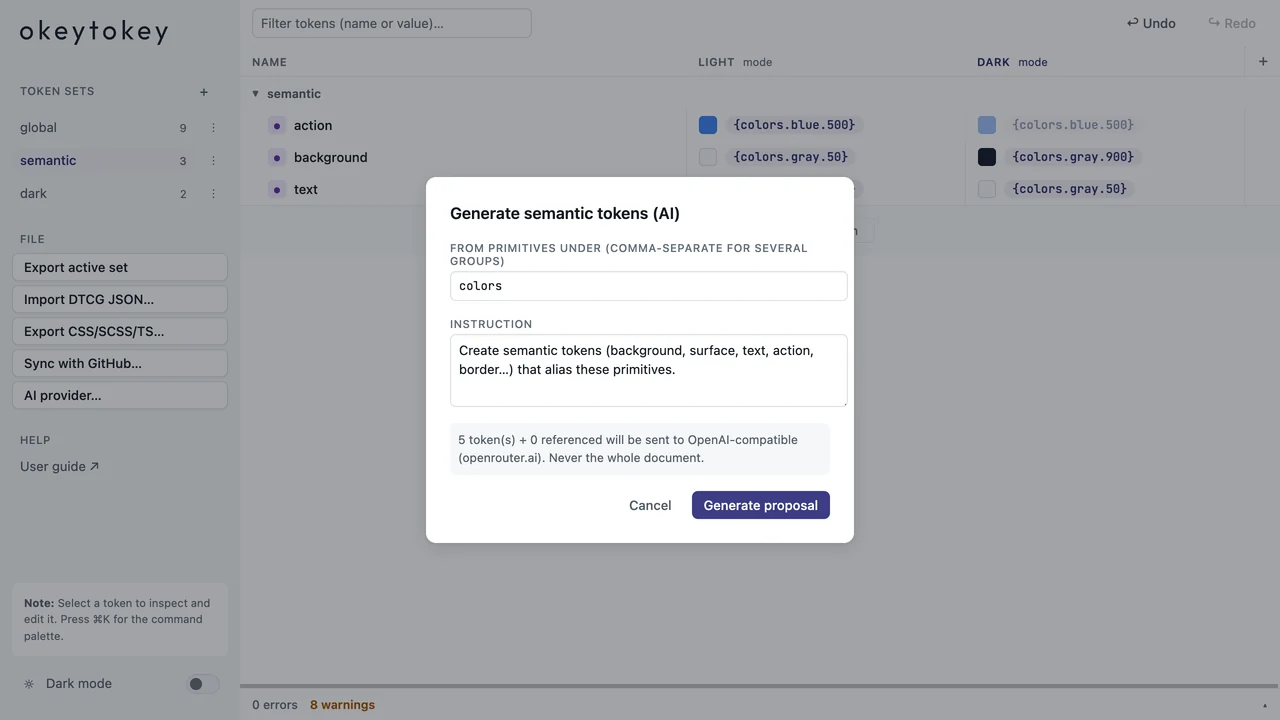
Task: Click the Redo button
Action: 1232,23
